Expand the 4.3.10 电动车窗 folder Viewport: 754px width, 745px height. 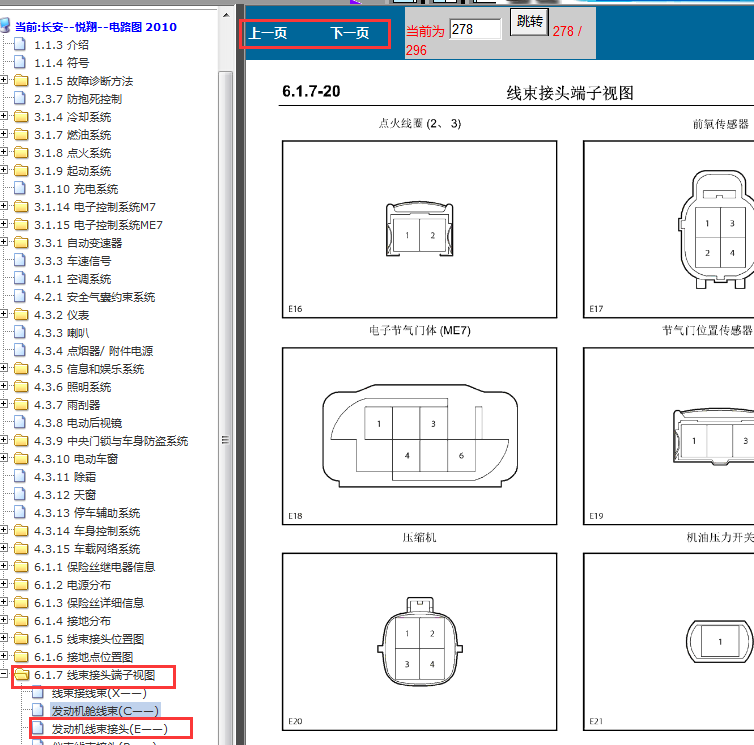[x=4, y=458]
